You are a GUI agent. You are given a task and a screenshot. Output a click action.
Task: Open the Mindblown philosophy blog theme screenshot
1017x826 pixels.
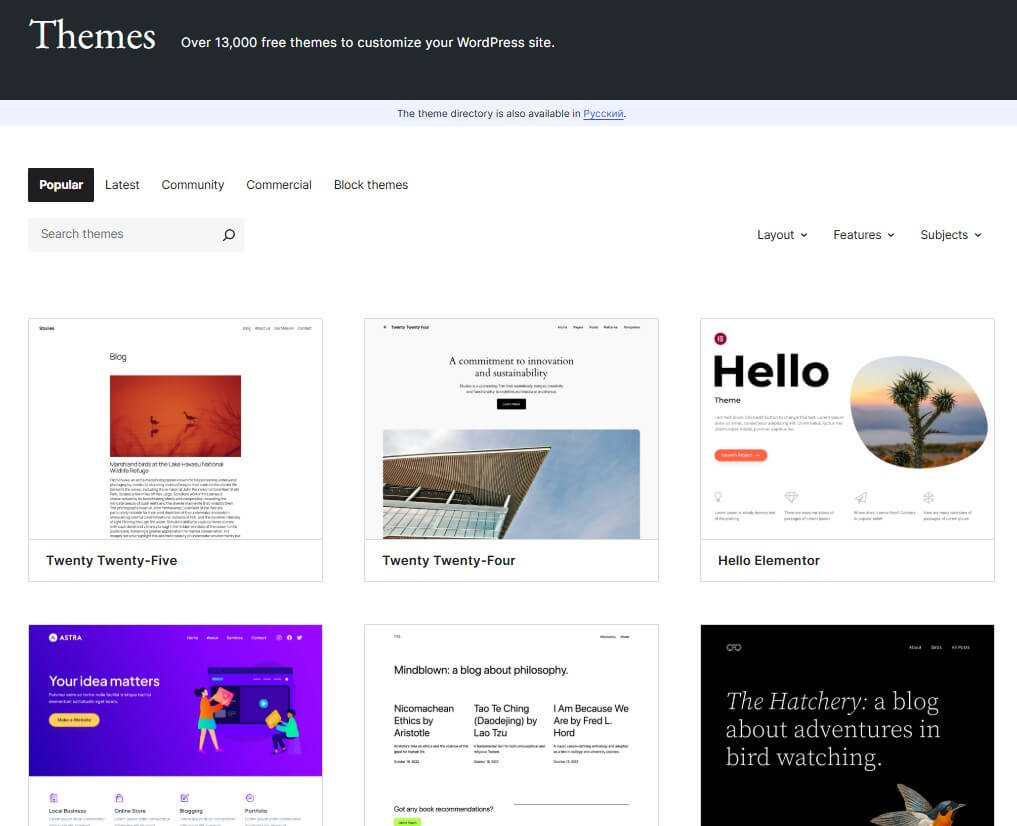(x=511, y=725)
